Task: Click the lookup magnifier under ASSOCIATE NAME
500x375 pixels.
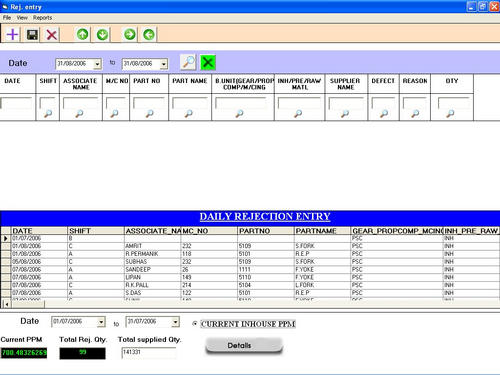Action: pyautogui.click(x=79, y=114)
